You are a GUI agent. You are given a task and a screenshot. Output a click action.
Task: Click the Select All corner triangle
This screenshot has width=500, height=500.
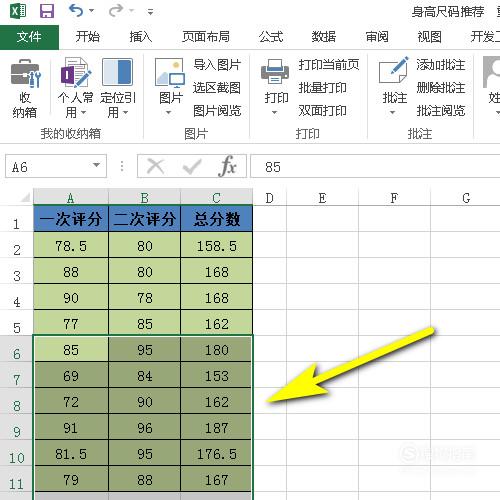coord(25,198)
